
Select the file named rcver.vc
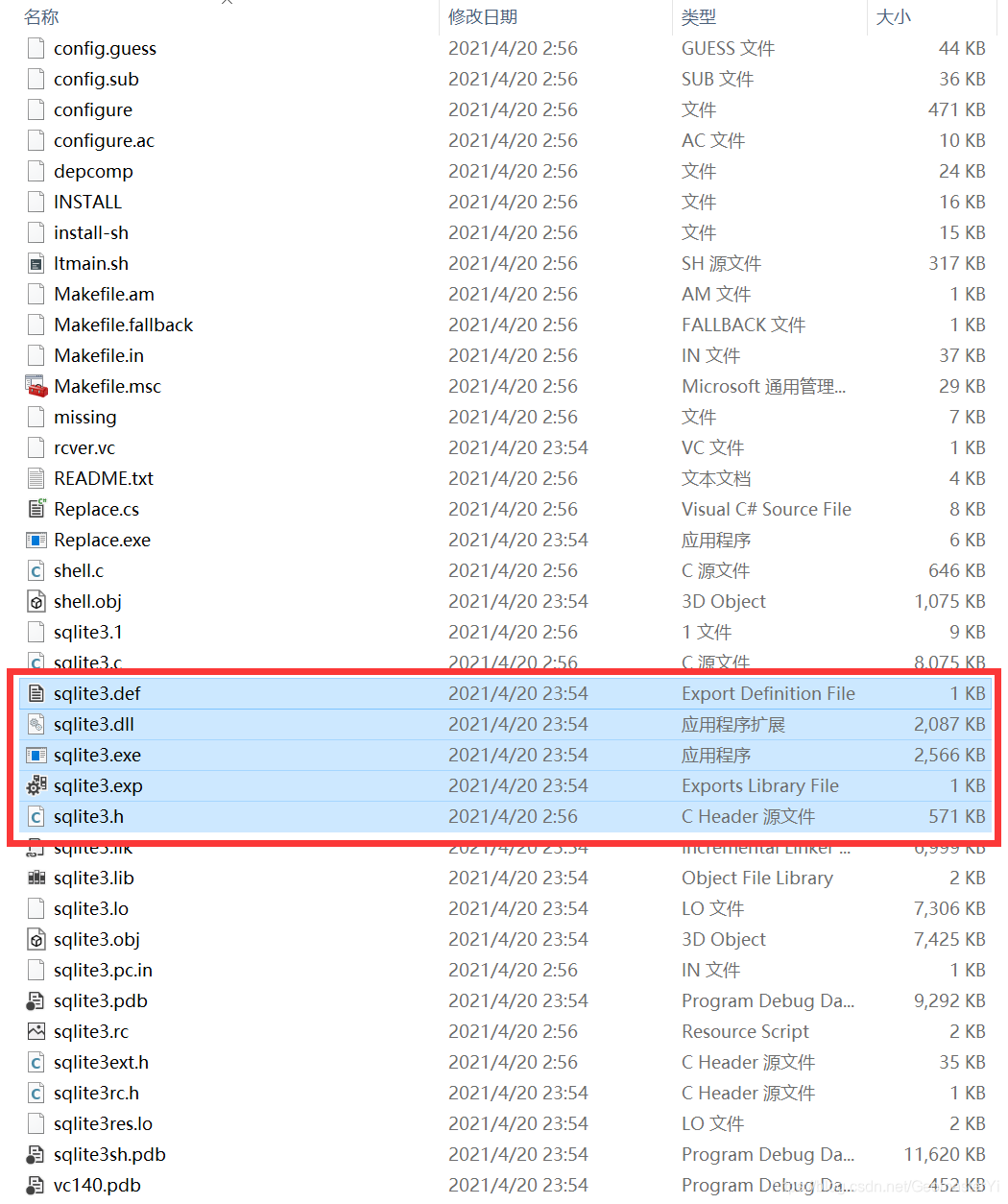tap(84, 447)
